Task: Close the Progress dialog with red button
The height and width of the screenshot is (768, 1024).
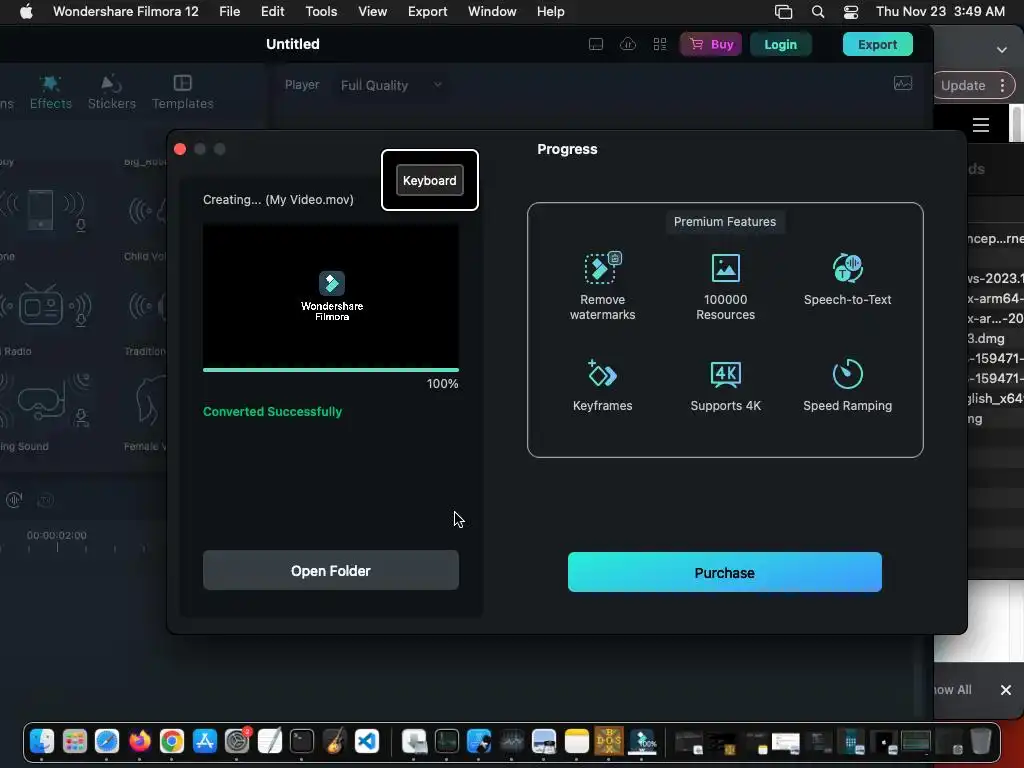Action: pos(180,149)
